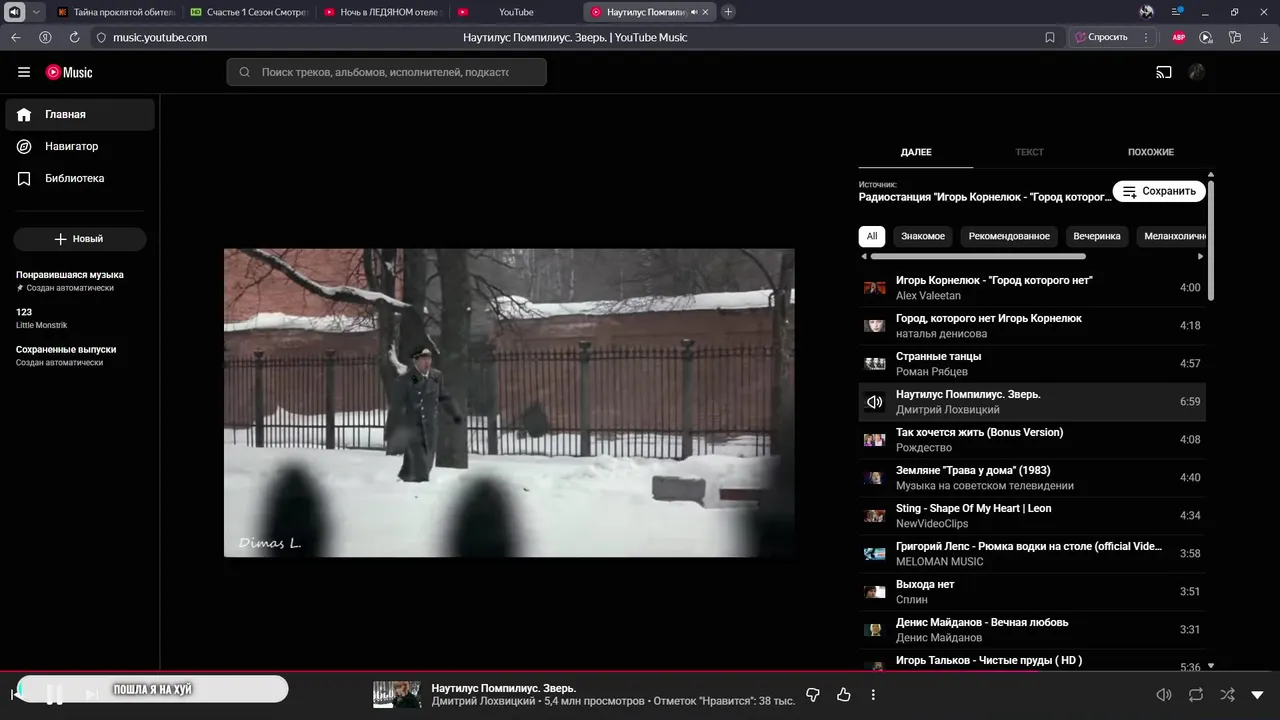Switch to the ТЕКСТ tab
The width and height of the screenshot is (1280, 720).
[1029, 152]
